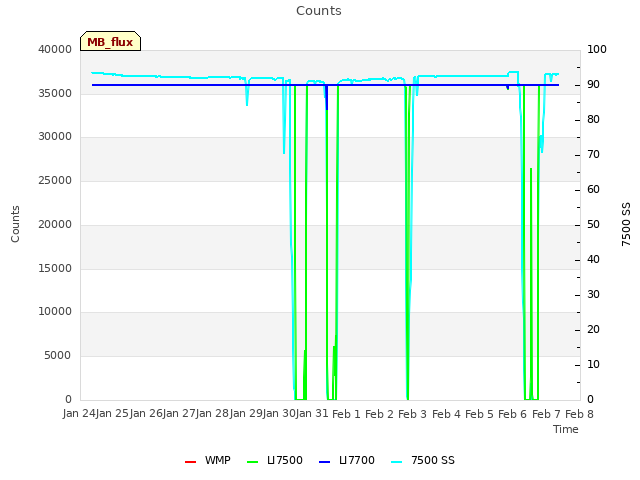Click the Feb 8 date tick label
This screenshot has width=640, height=480.
(580, 414)
